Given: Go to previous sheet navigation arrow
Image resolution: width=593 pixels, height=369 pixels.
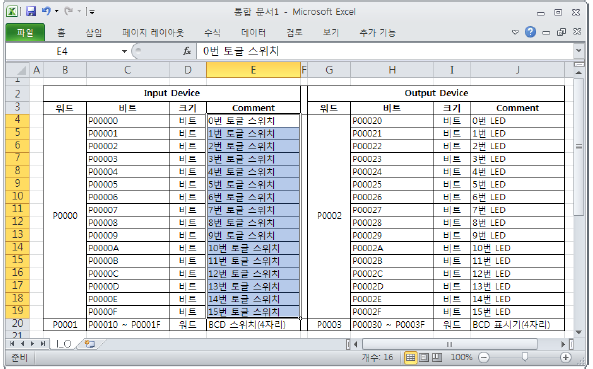Looking at the screenshot, I should 22,344.
